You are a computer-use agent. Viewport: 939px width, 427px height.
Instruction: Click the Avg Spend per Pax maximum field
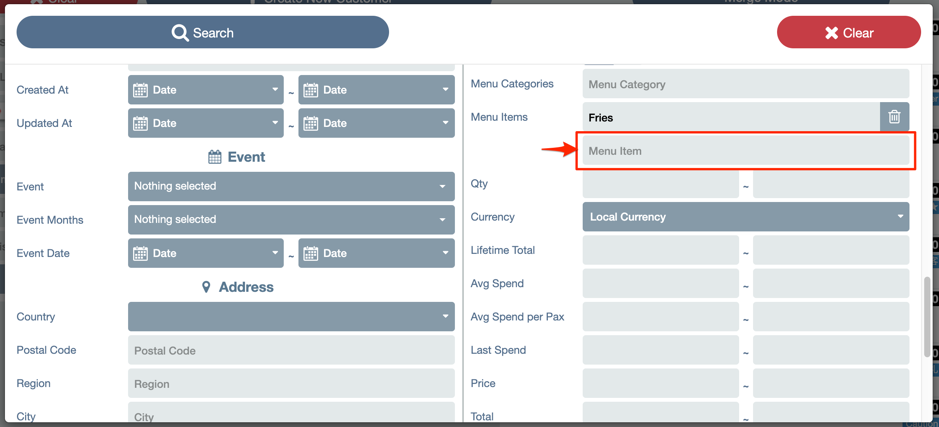[831, 317]
